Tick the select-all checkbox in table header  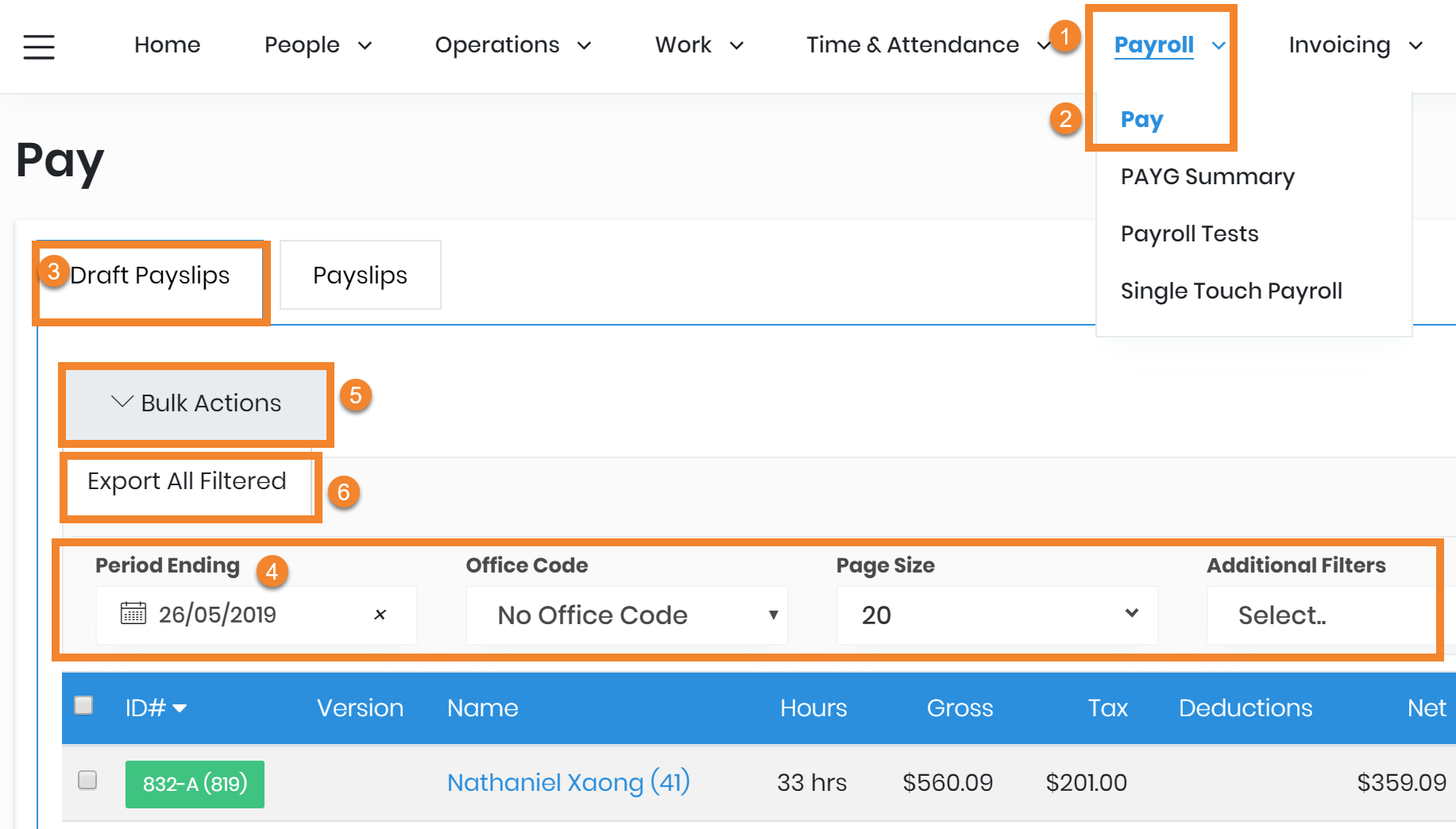(83, 705)
